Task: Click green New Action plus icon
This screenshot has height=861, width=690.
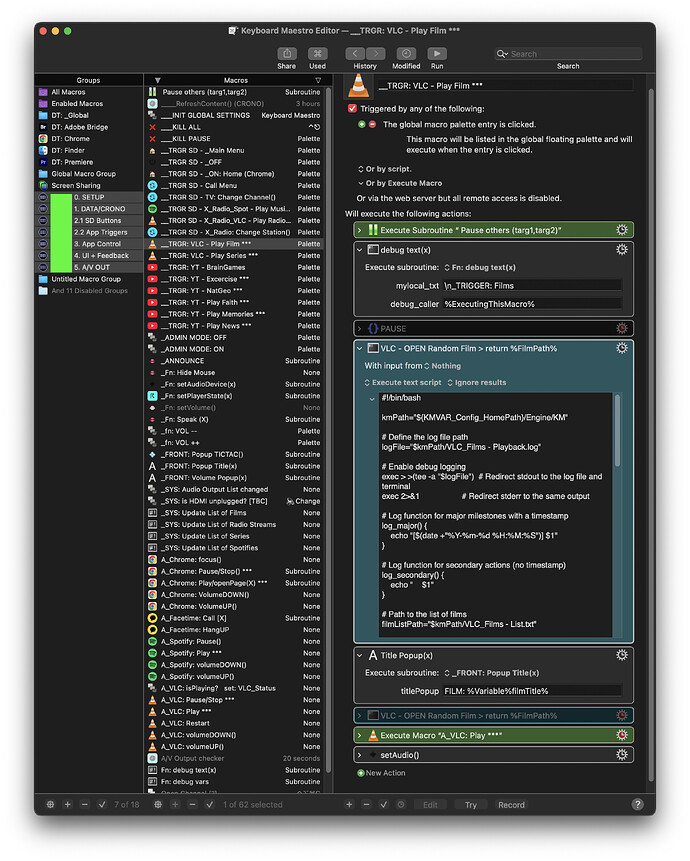Action: (361, 773)
